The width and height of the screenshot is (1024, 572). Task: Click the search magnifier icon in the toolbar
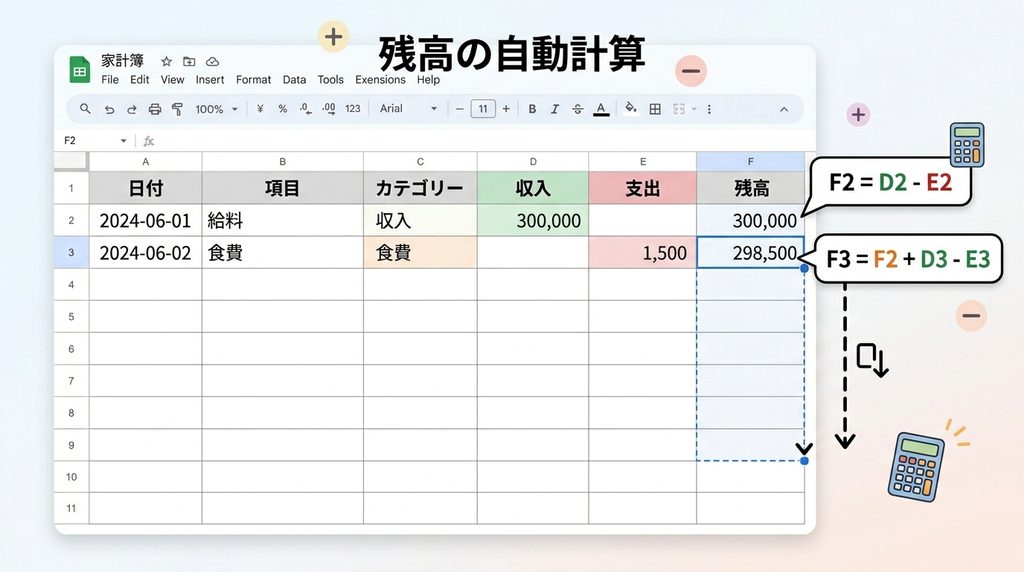(x=85, y=108)
